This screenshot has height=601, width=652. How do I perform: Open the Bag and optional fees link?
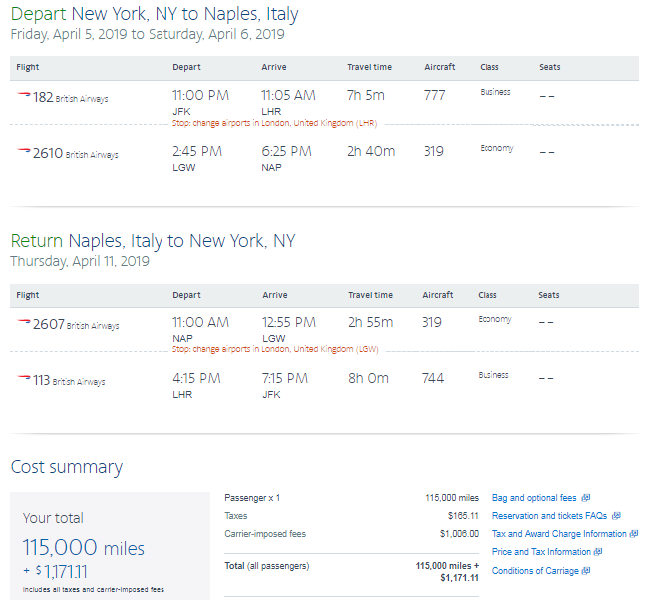click(534, 498)
